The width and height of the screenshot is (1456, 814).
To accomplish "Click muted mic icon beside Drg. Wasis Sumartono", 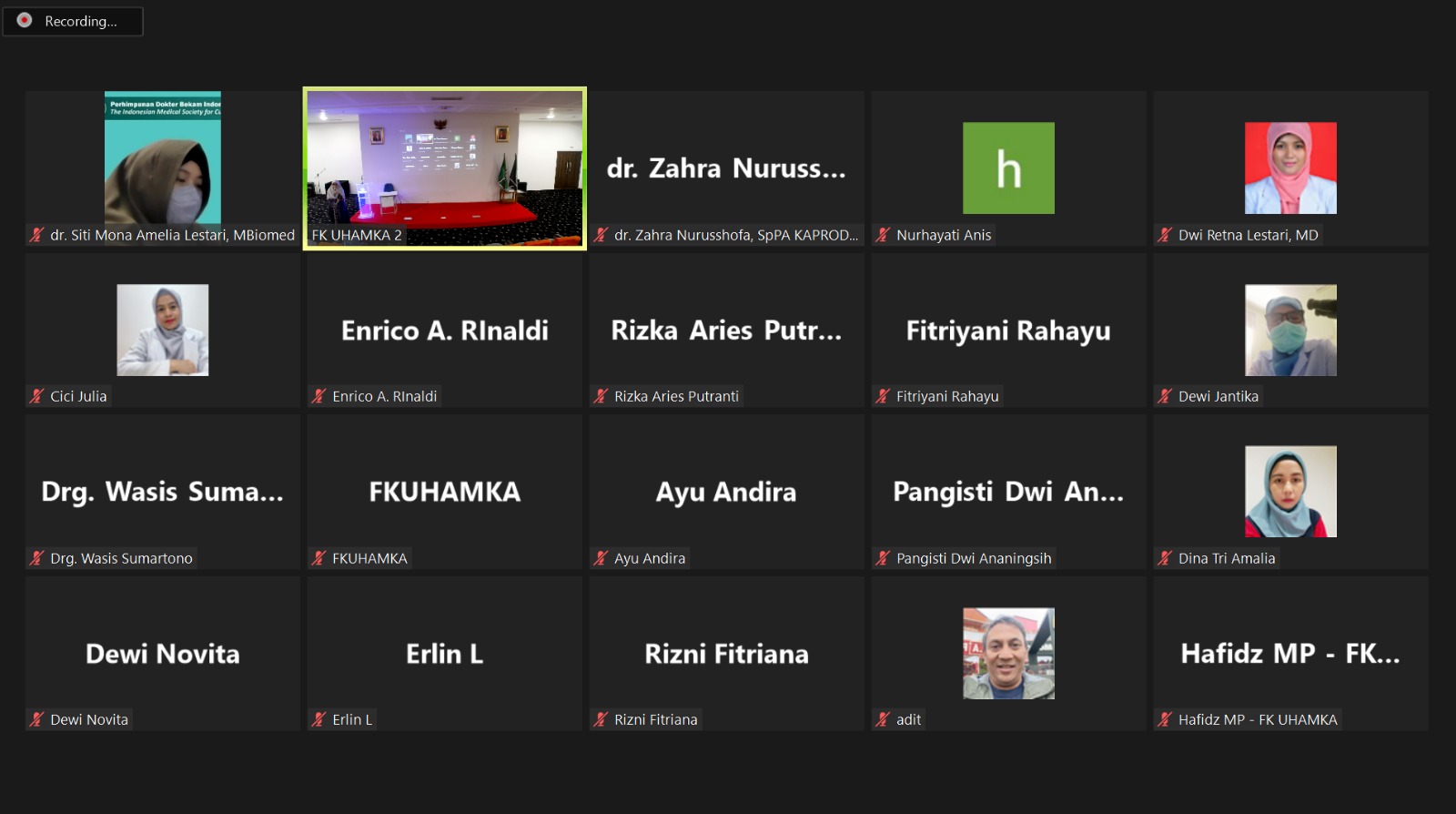I will [36, 558].
